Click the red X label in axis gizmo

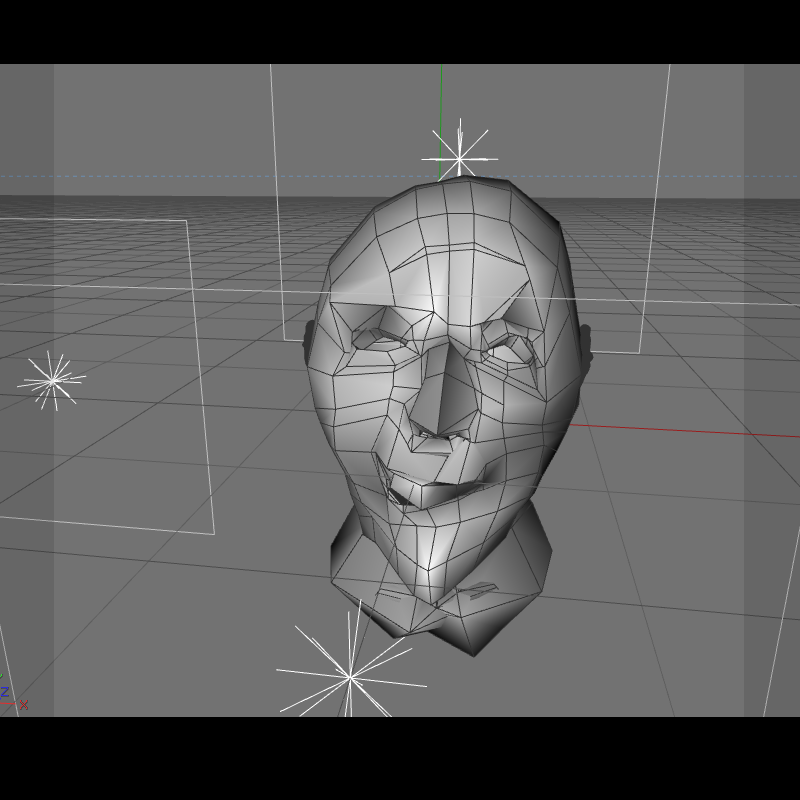click(x=23, y=705)
